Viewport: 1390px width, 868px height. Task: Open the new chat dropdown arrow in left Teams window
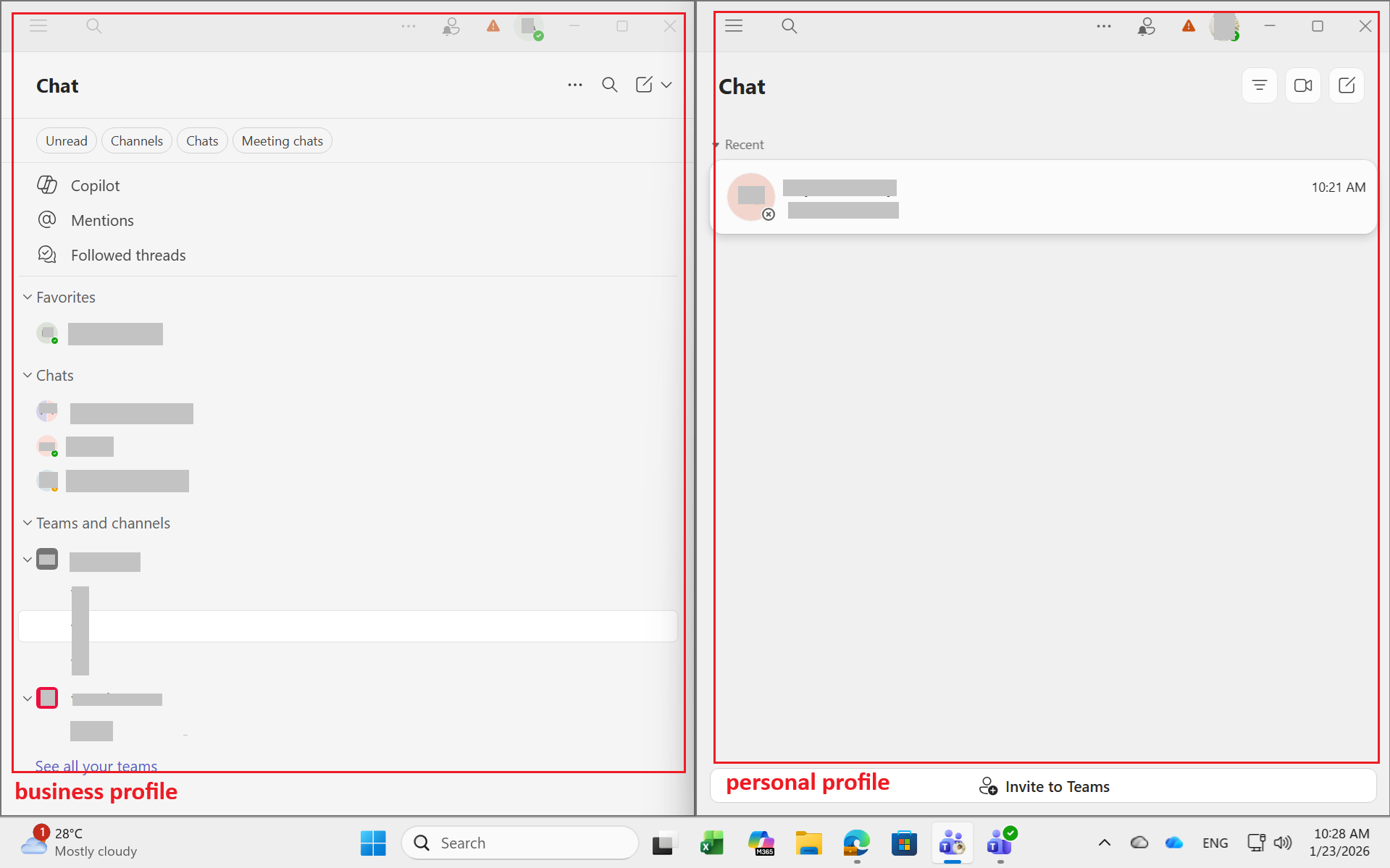tap(666, 85)
